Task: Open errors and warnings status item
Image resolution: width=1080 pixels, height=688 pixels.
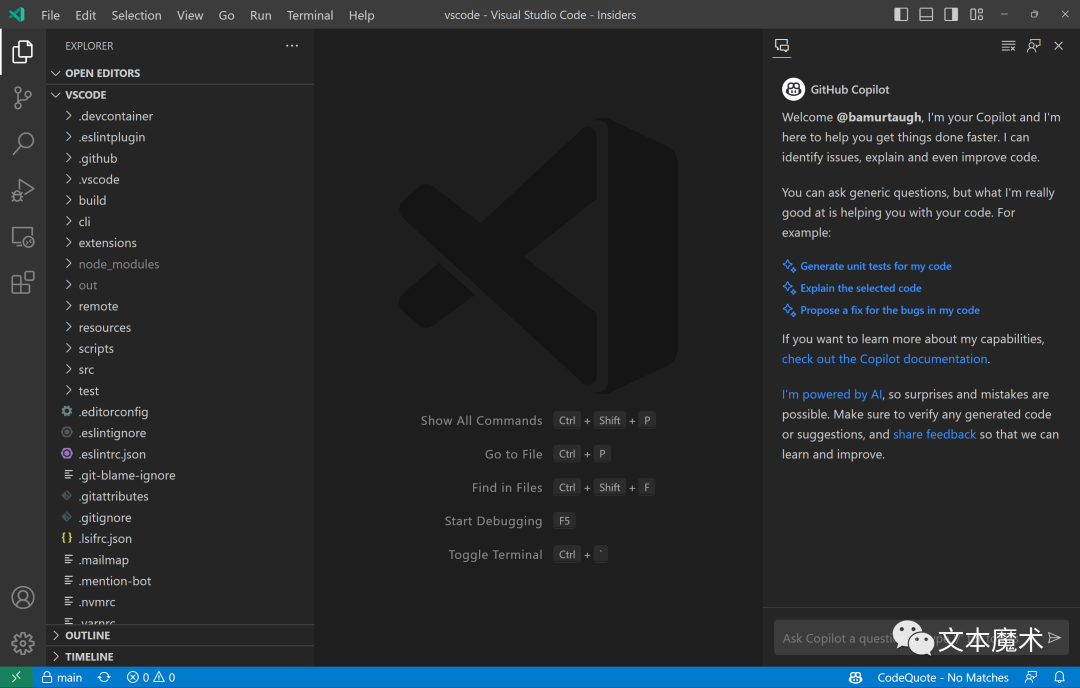Action: [x=151, y=678]
